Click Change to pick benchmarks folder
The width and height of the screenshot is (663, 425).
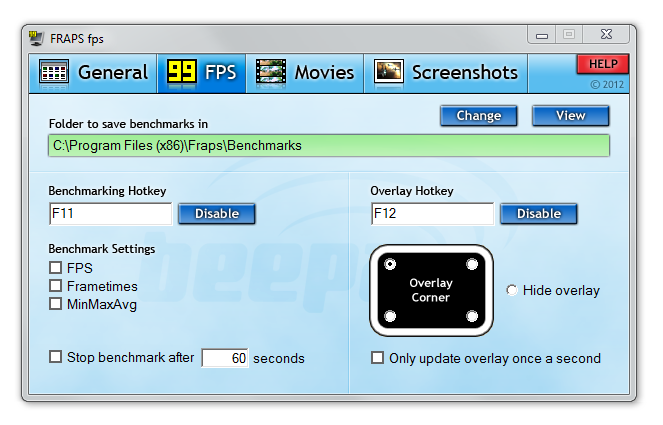[479, 116]
